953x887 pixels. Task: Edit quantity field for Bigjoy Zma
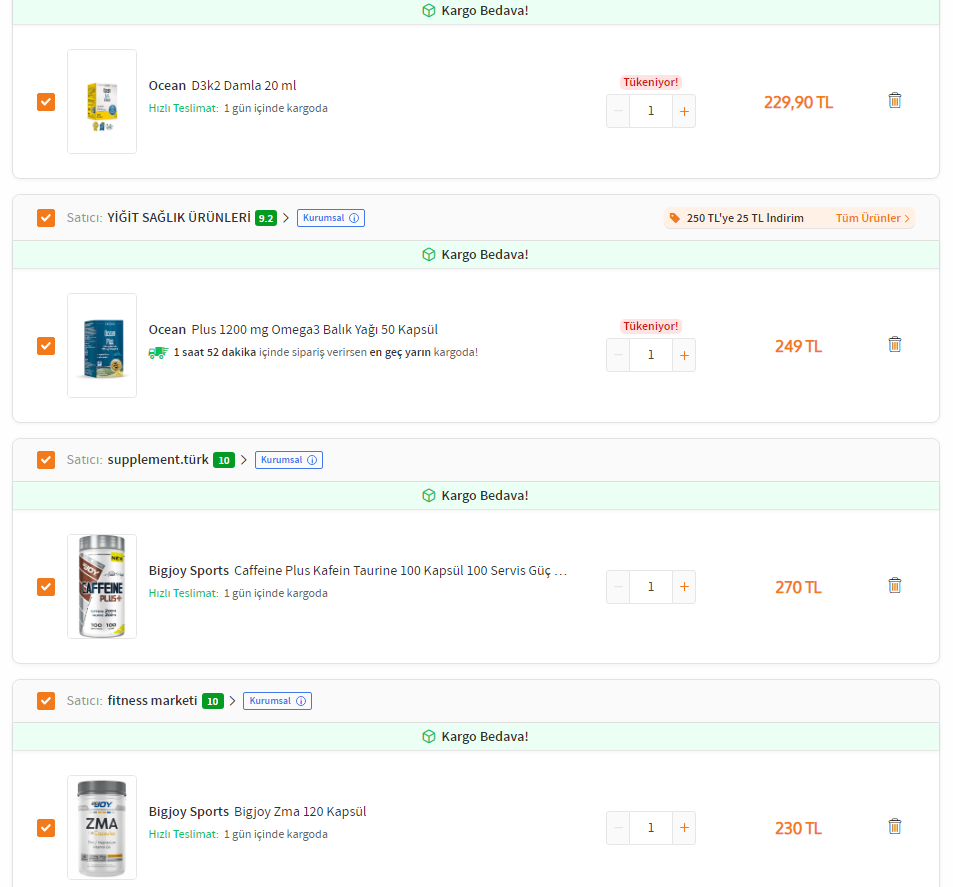[651, 828]
